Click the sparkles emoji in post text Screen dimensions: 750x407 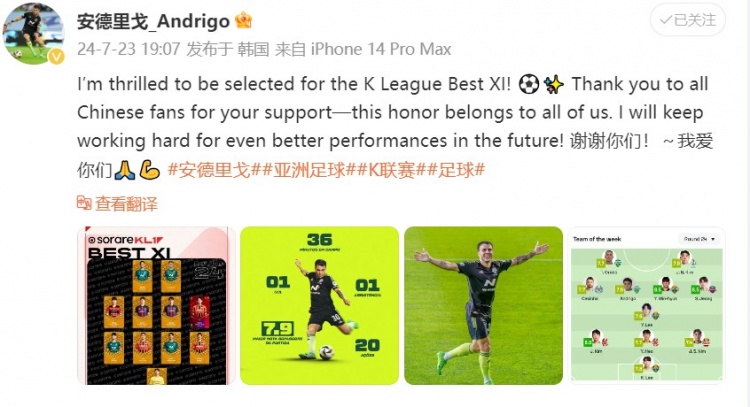coord(554,84)
